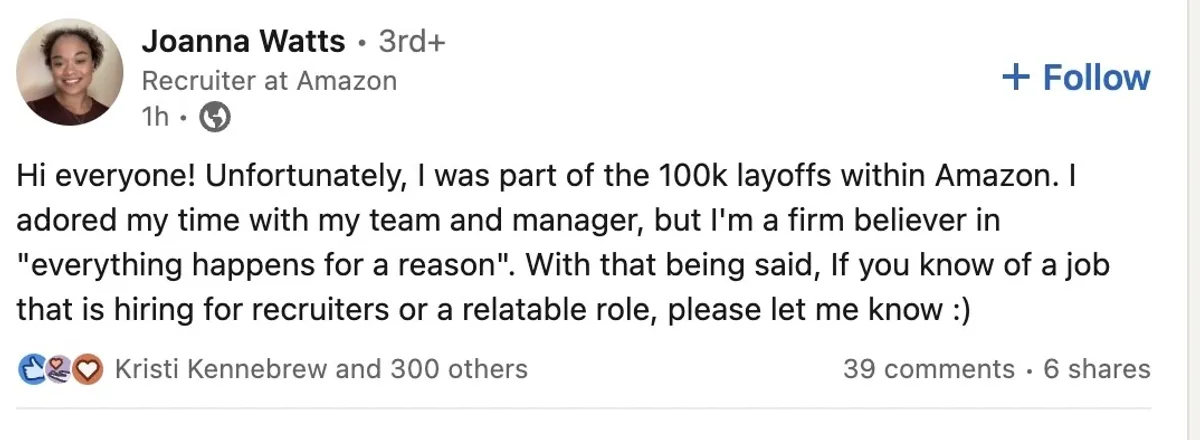View the 6 shares link
The width and height of the screenshot is (1200, 440).
coord(1096,369)
